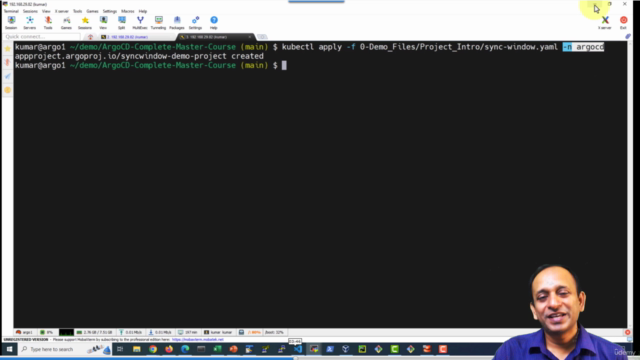Click the download speed status entry
This screenshot has height=360, width=640.
pos(160,332)
